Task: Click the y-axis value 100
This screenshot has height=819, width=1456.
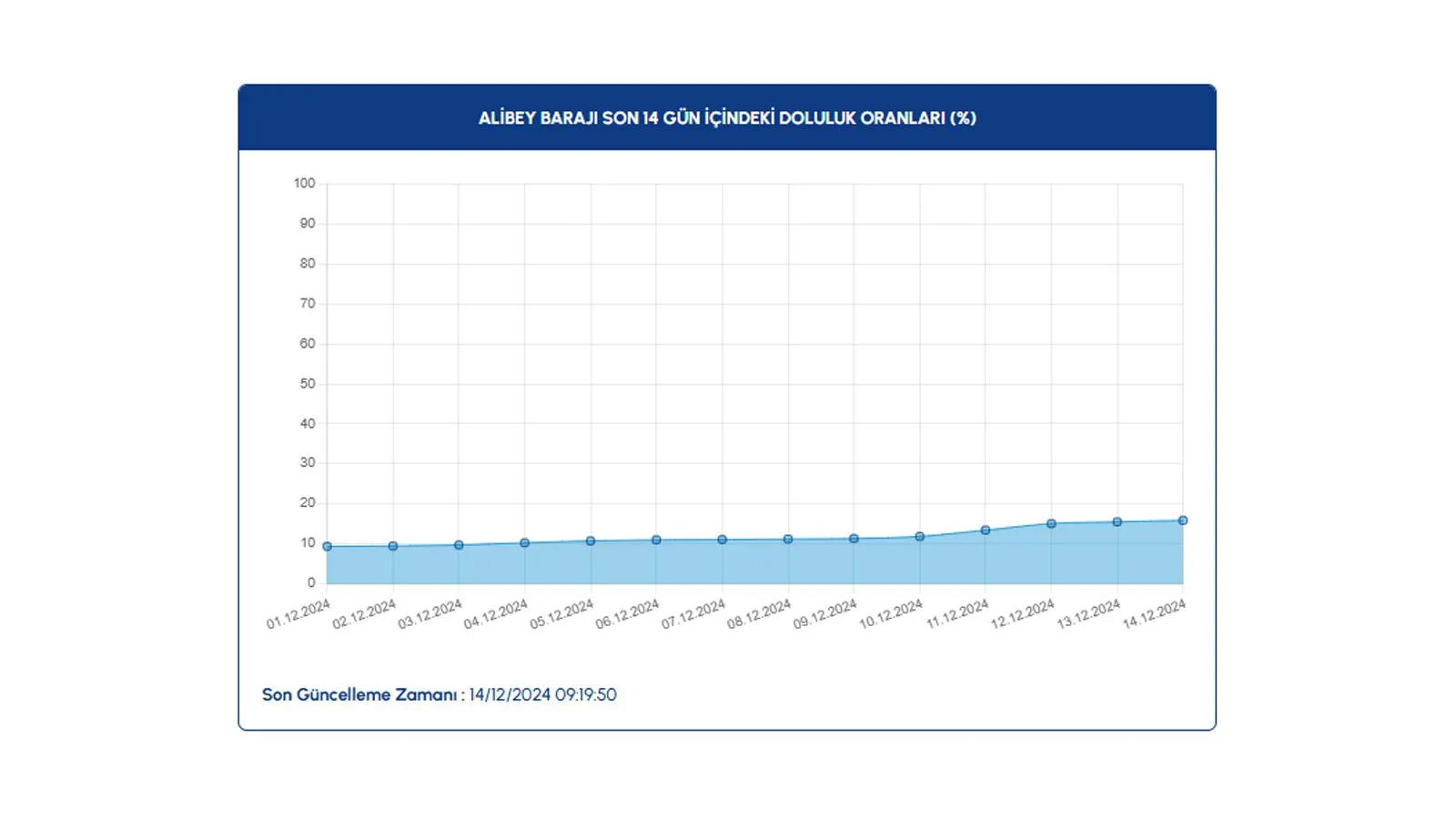Action: coord(305,184)
